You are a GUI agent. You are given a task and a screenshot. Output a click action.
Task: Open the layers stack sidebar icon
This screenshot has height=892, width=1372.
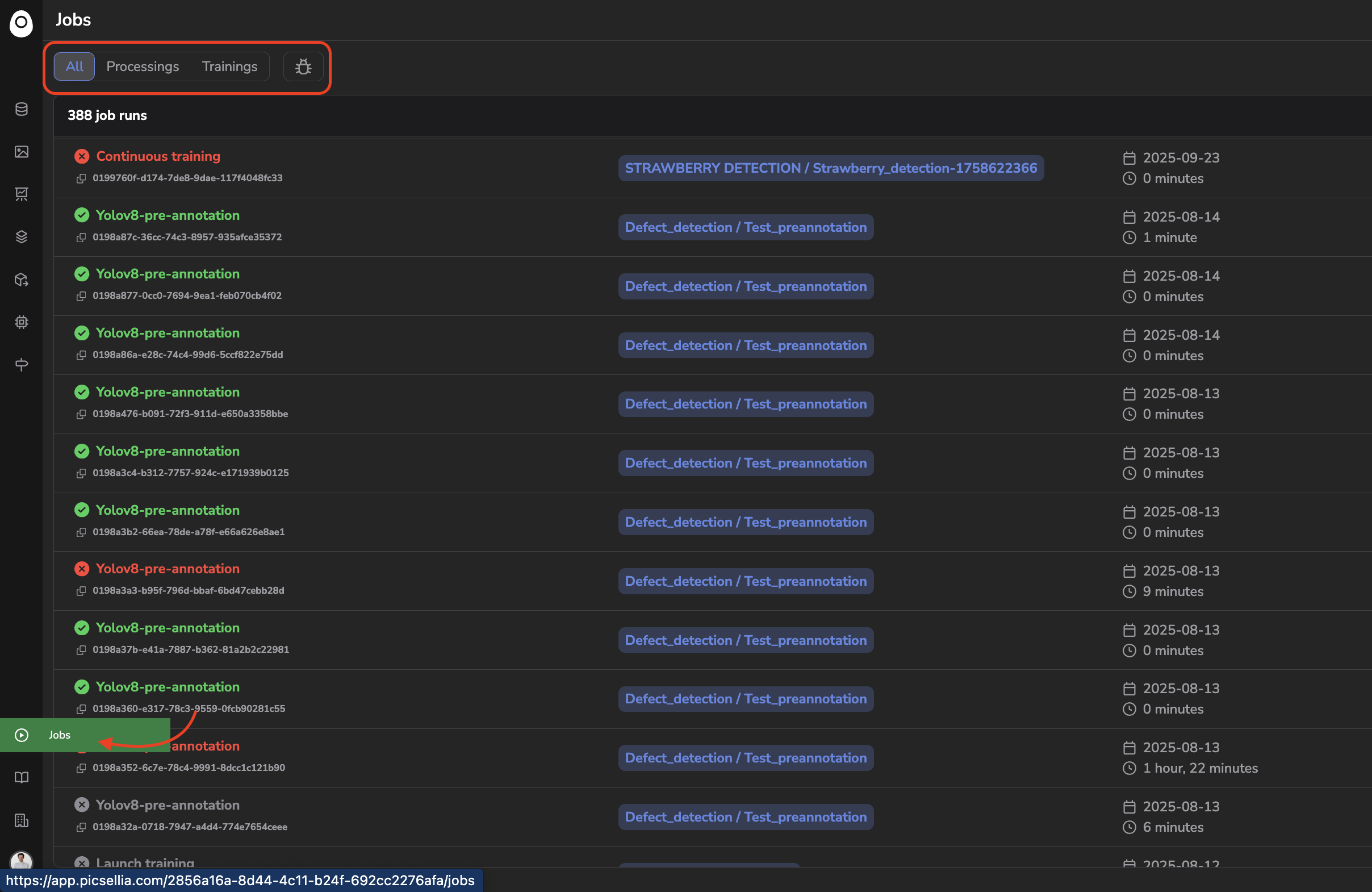(22, 237)
